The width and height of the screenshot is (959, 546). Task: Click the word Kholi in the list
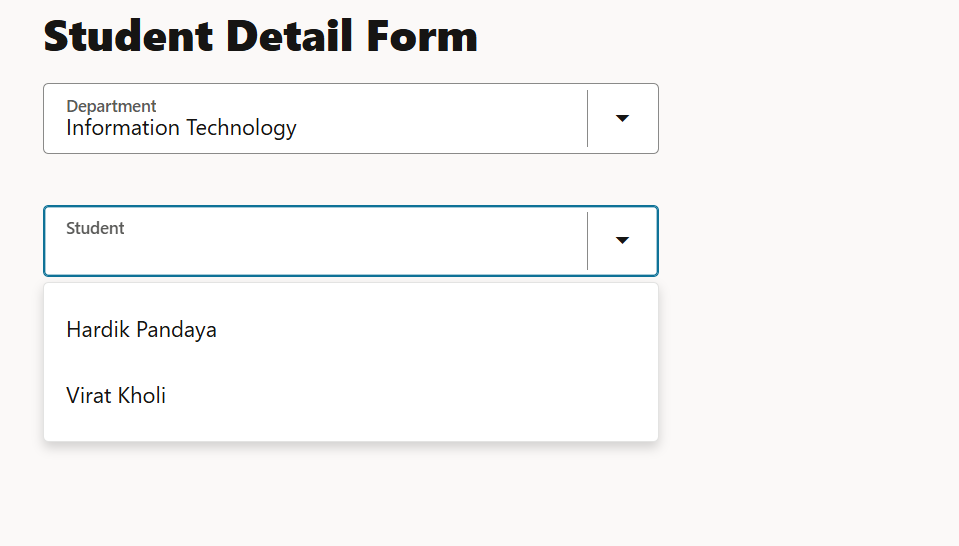coord(141,396)
